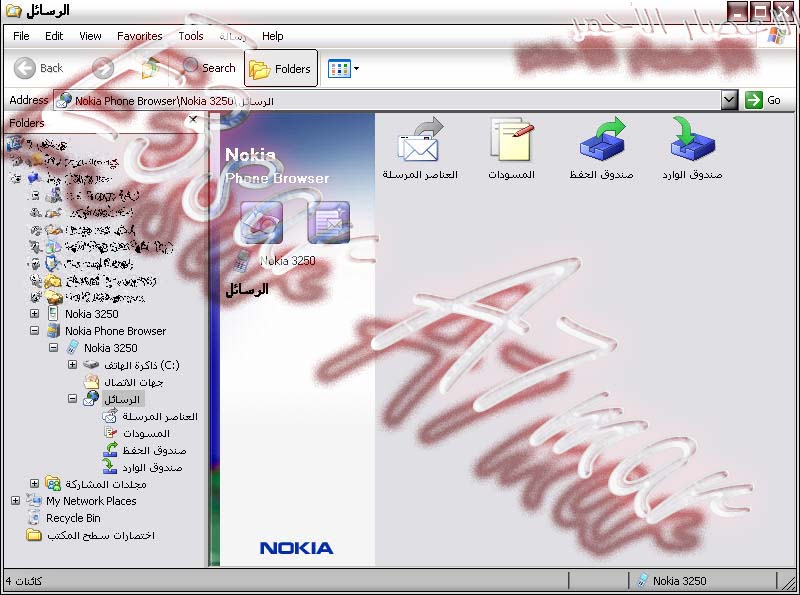Click the phone memory tile in Nokia panel

[261, 222]
